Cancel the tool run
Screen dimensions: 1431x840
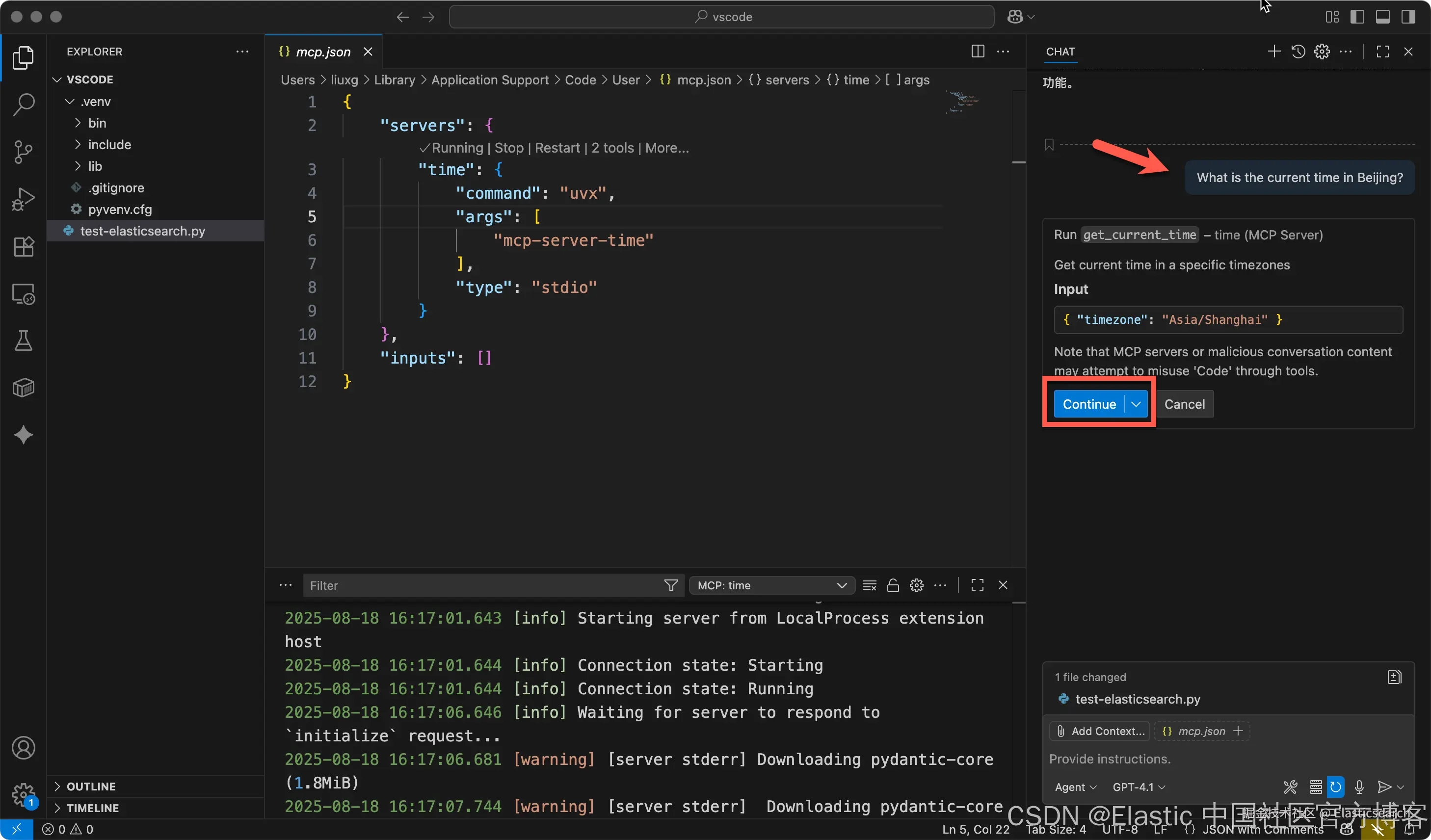[x=1184, y=404]
